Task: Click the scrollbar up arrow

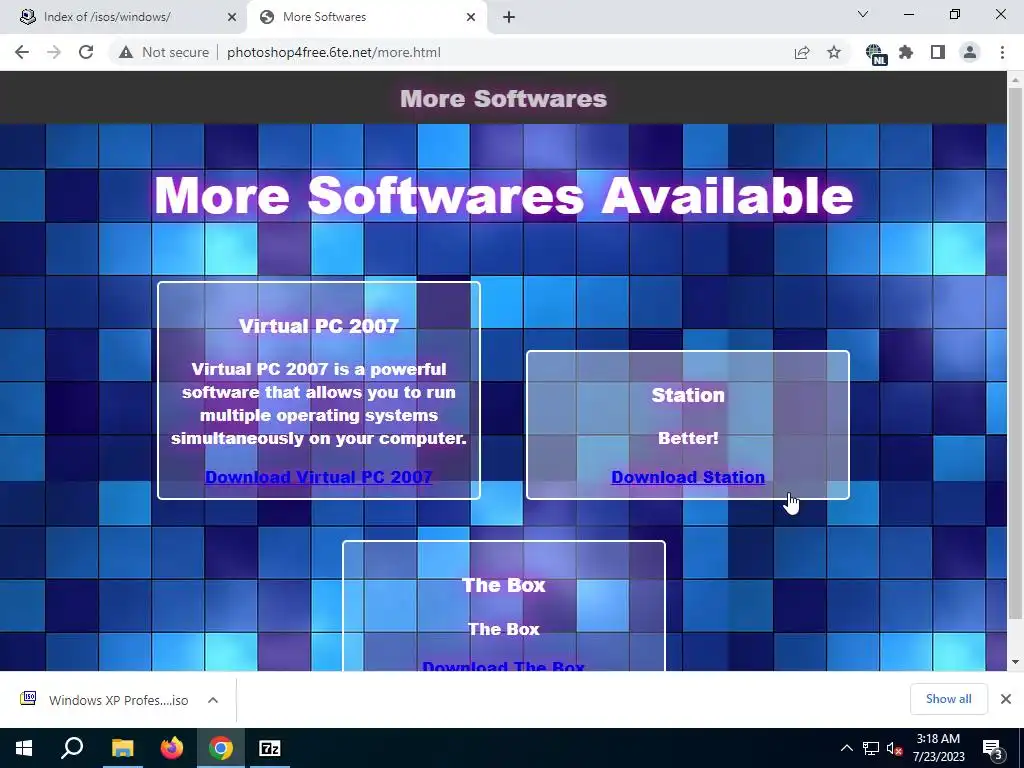Action: pos(1015,79)
